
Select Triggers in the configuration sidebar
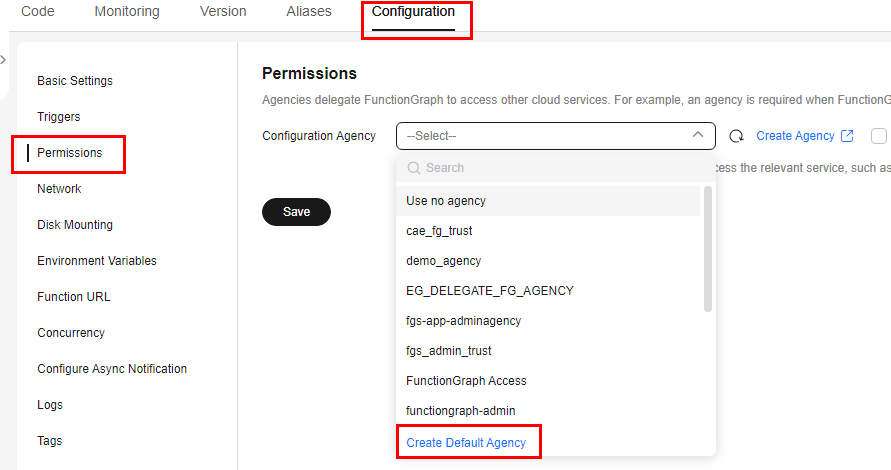[x=59, y=117]
